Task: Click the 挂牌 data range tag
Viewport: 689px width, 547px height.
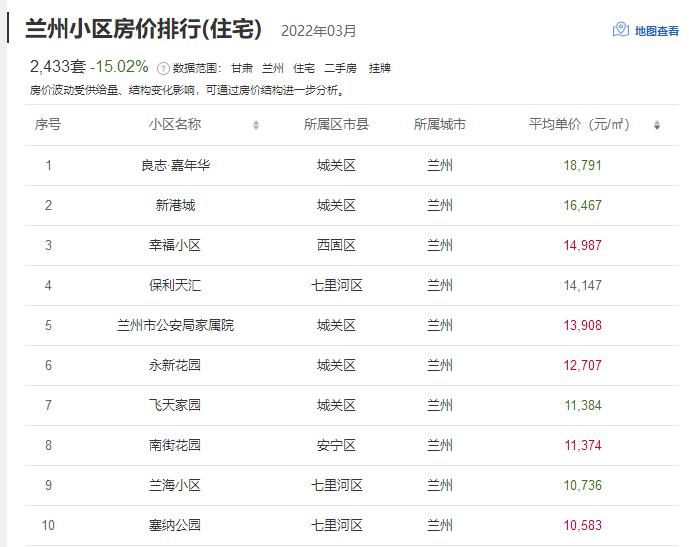Action: [x=380, y=69]
